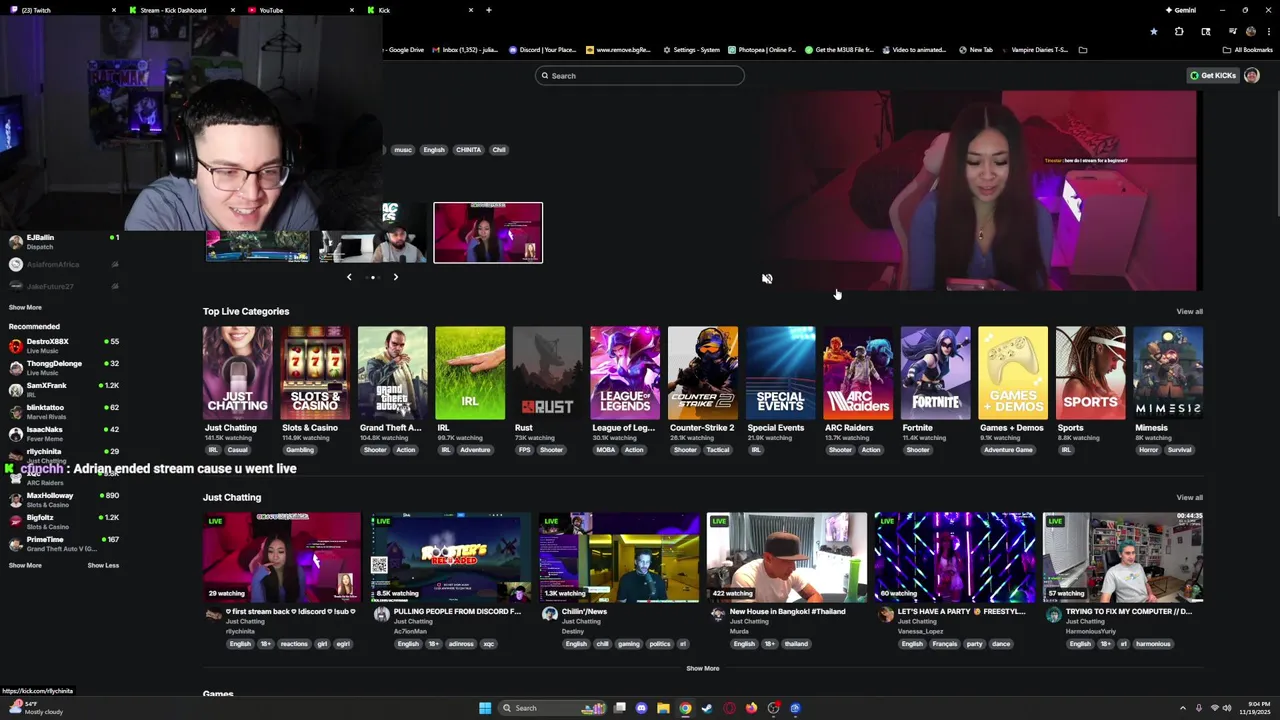The width and height of the screenshot is (1280, 720).
Task: Bookmark this page with star icon
Action: click(1153, 31)
